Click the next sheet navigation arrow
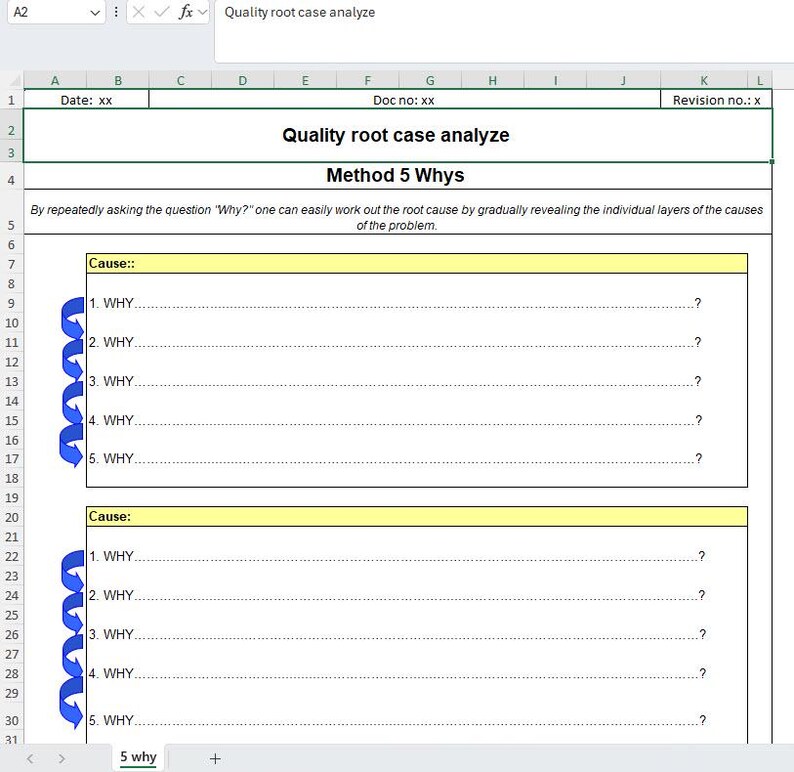This screenshot has height=772, width=794. [x=62, y=758]
